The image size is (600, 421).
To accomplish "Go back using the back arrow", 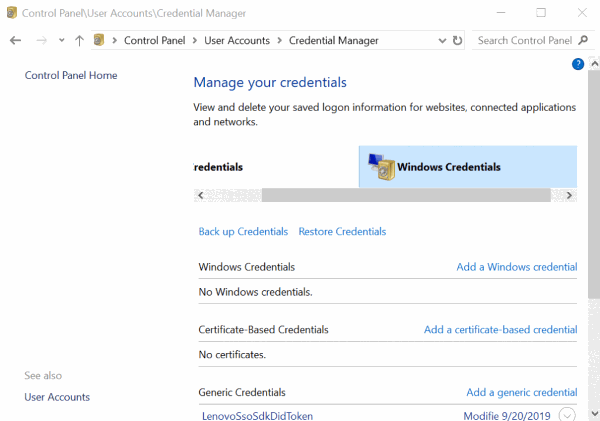I will (15, 41).
